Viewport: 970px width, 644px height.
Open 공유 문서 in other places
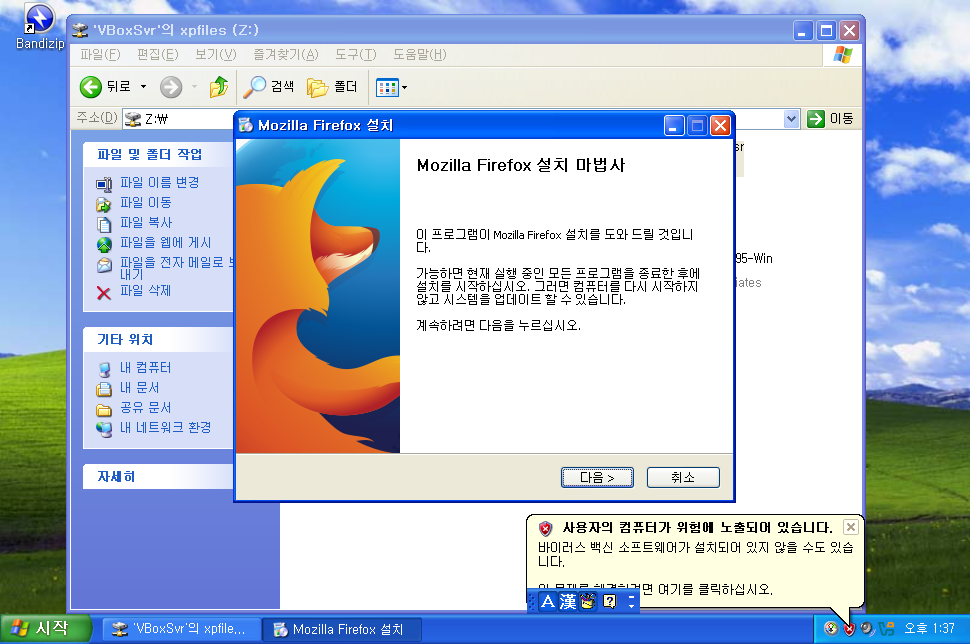pyautogui.click(x=145, y=407)
